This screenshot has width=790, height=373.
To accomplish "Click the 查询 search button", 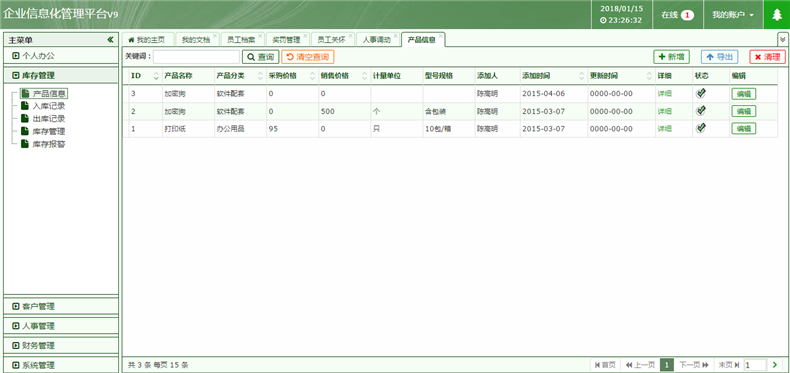I will tap(260, 57).
